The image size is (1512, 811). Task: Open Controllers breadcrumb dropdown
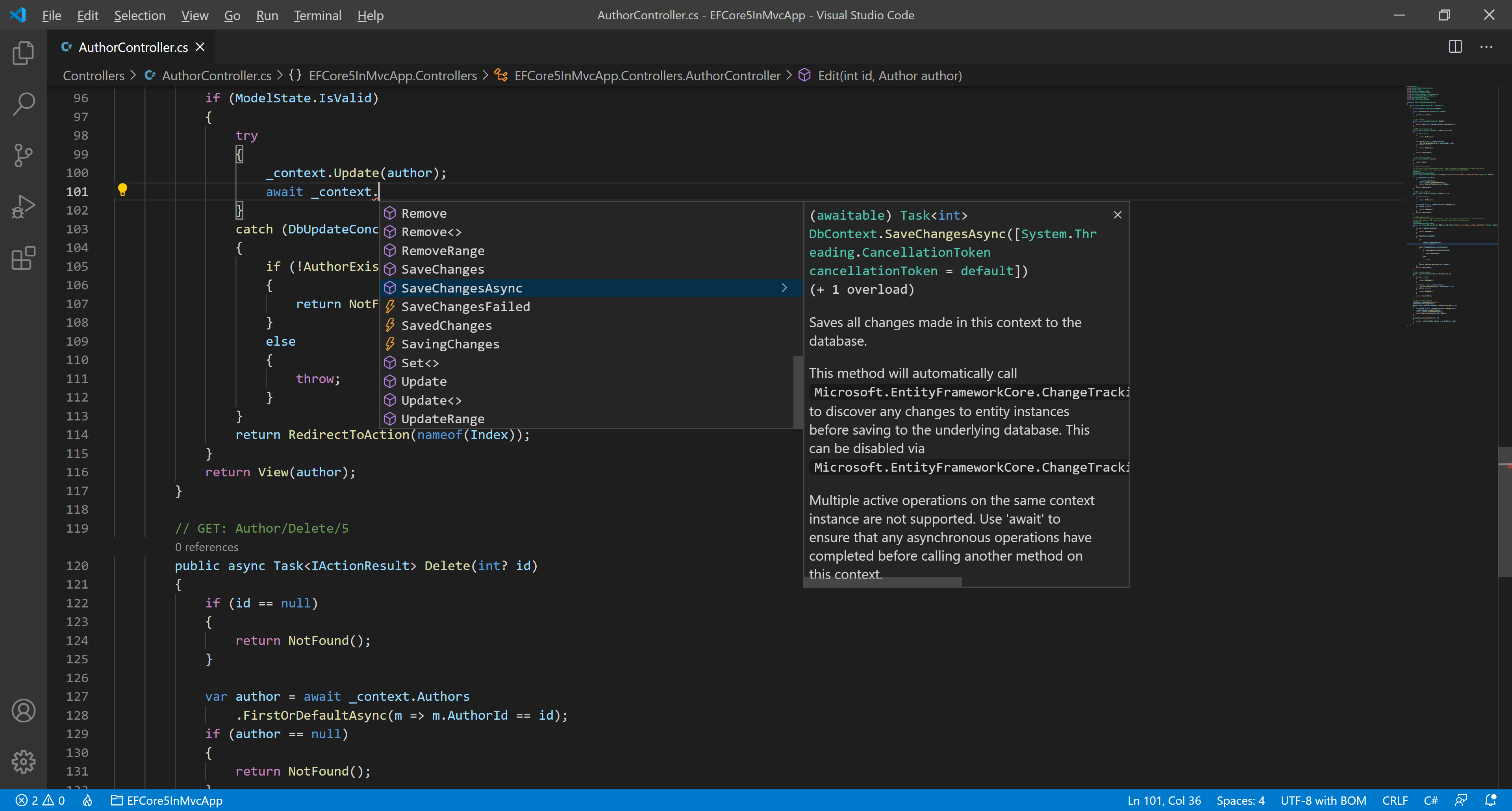click(x=93, y=76)
